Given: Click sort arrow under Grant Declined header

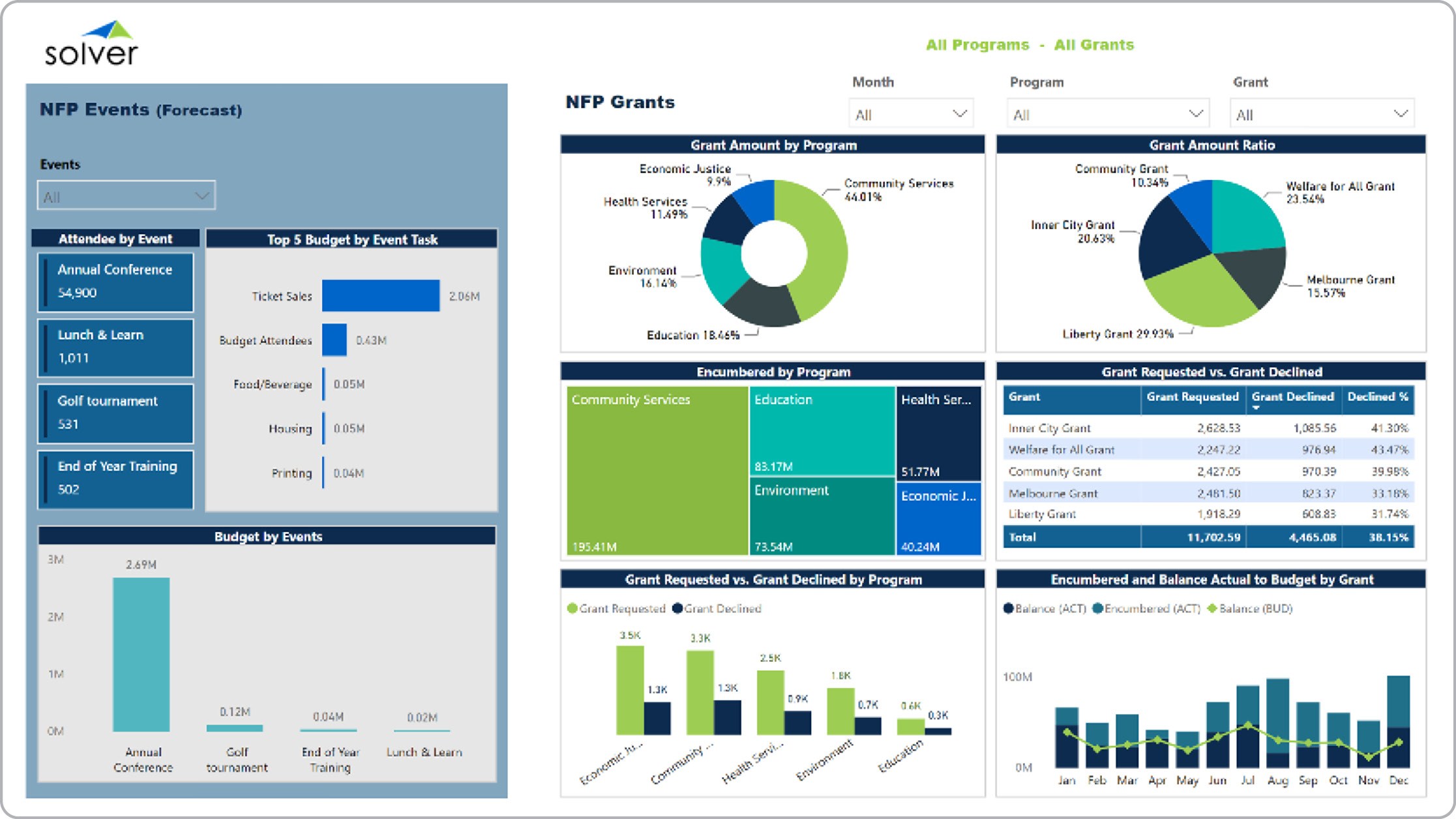Looking at the screenshot, I should [1256, 408].
